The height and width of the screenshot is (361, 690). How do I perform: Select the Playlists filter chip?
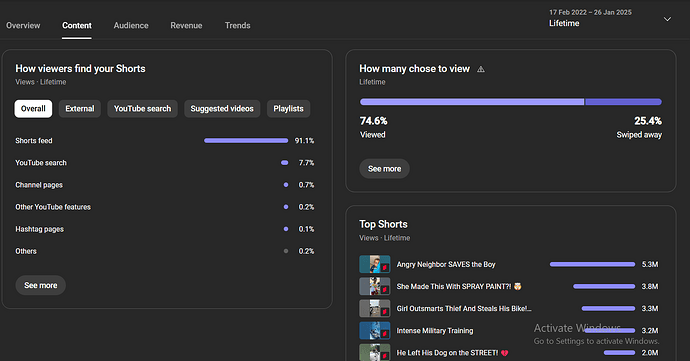click(288, 109)
